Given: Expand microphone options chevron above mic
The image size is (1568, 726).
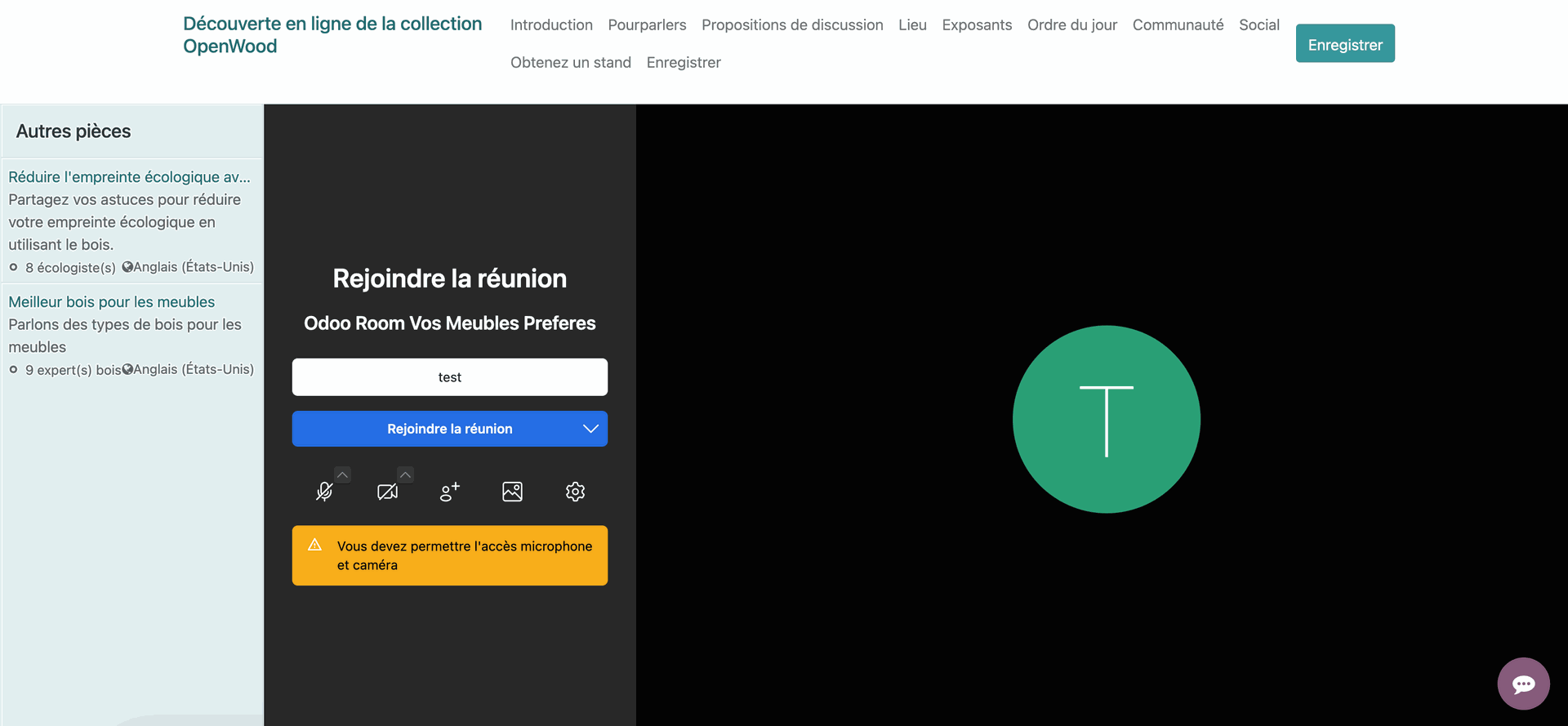Looking at the screenshot, I should [x=343, y=474].
